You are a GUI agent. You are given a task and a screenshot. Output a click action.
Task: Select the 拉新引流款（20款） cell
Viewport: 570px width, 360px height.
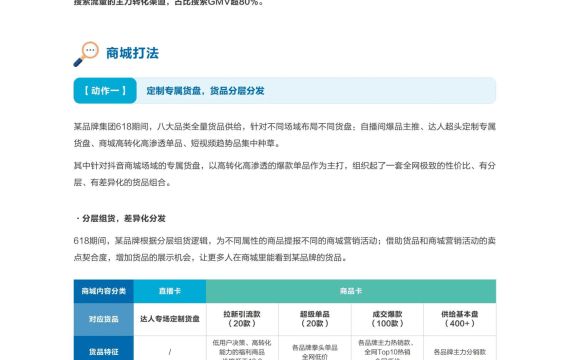click(242, 319)
